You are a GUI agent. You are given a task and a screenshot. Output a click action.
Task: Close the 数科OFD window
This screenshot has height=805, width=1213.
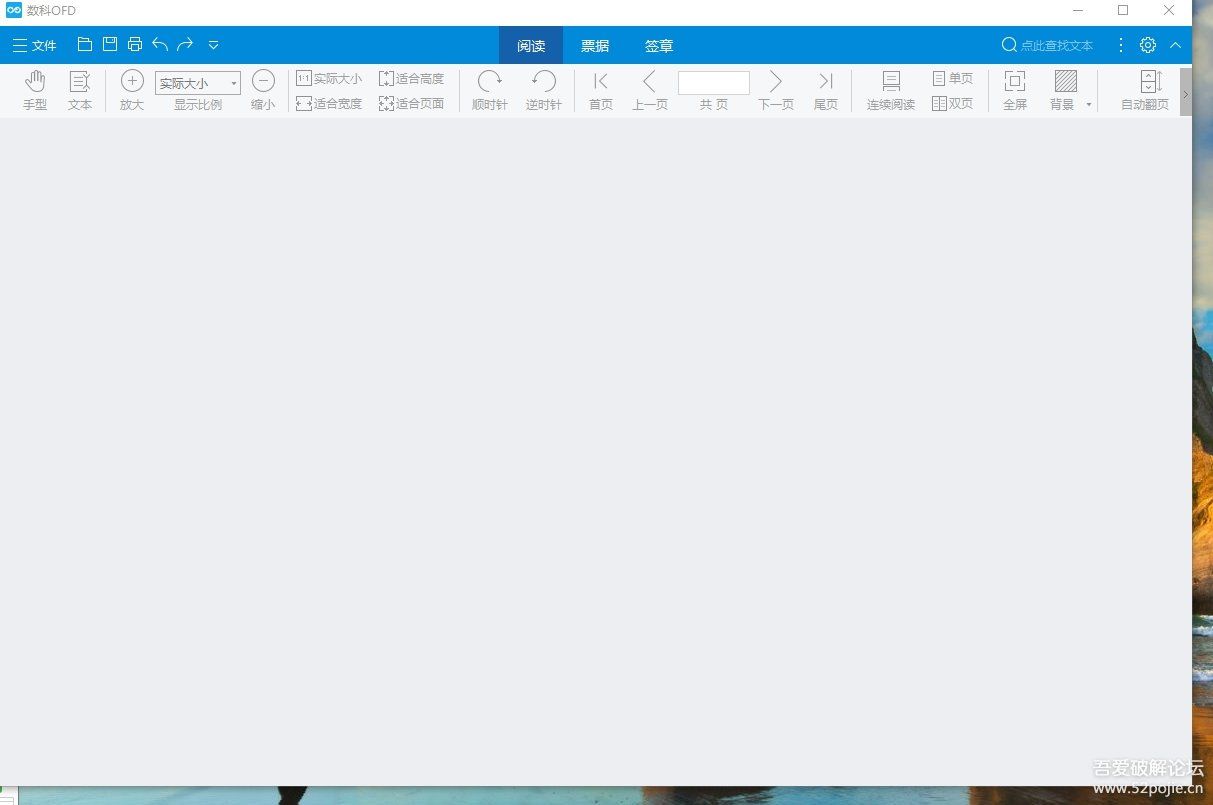click(1169, 10)
